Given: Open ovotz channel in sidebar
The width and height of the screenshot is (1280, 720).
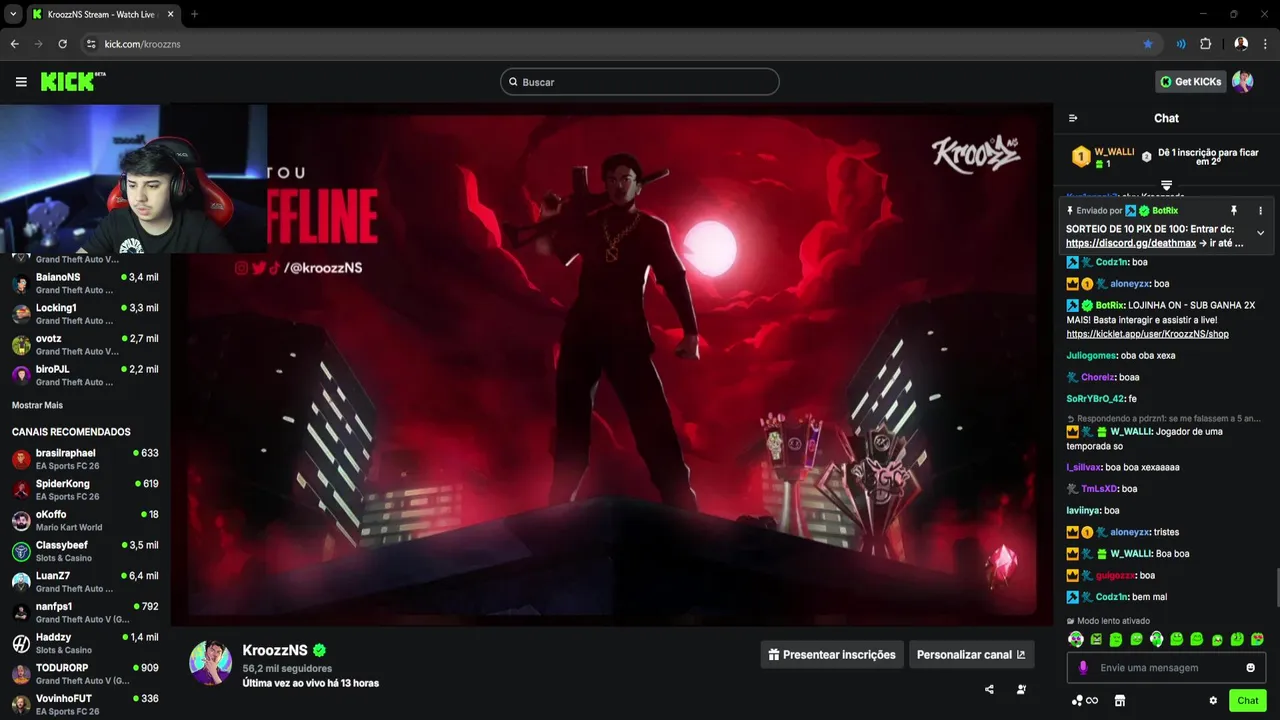Looking at the screenshot, I should 85,345.
